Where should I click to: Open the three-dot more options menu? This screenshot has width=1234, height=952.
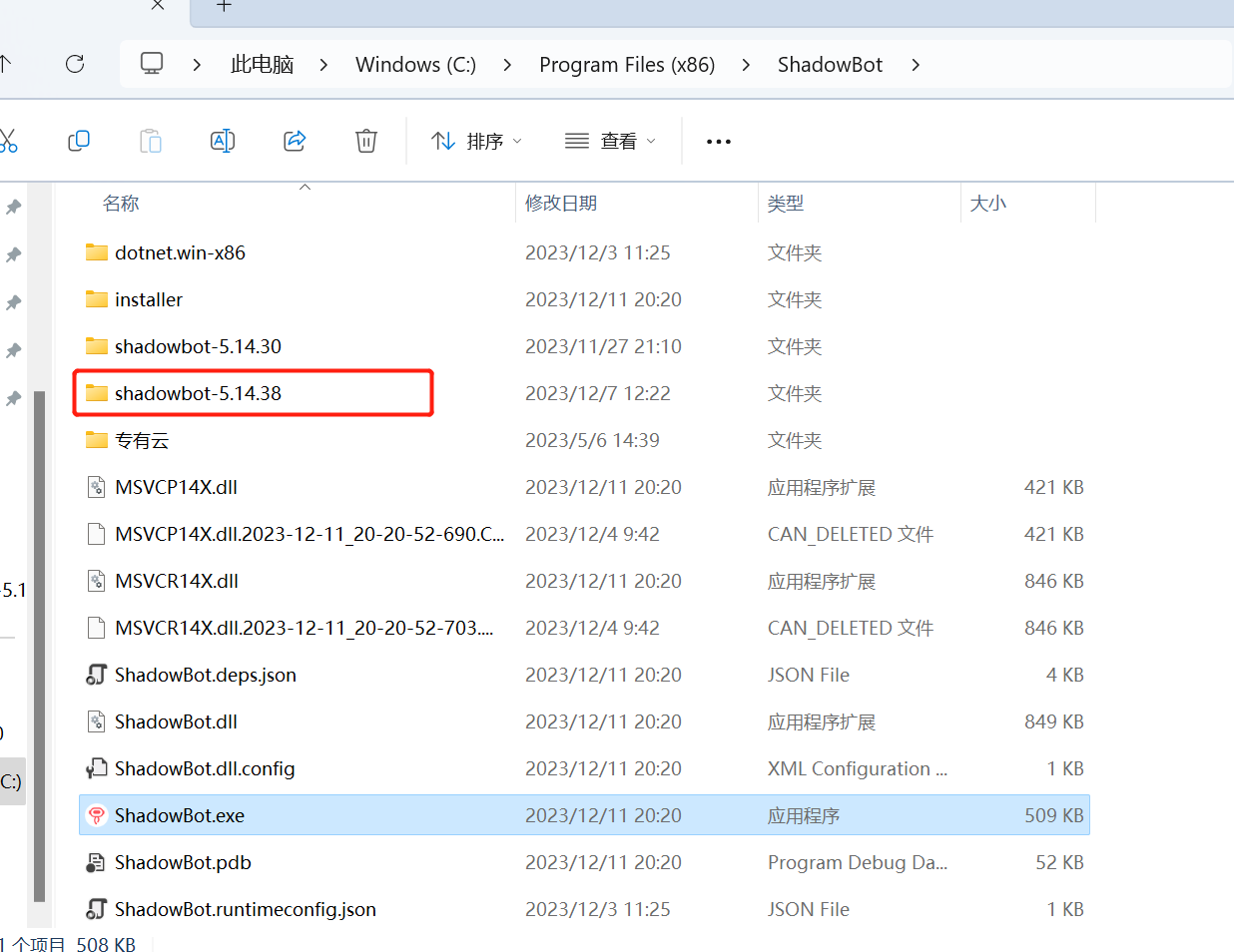719,142
